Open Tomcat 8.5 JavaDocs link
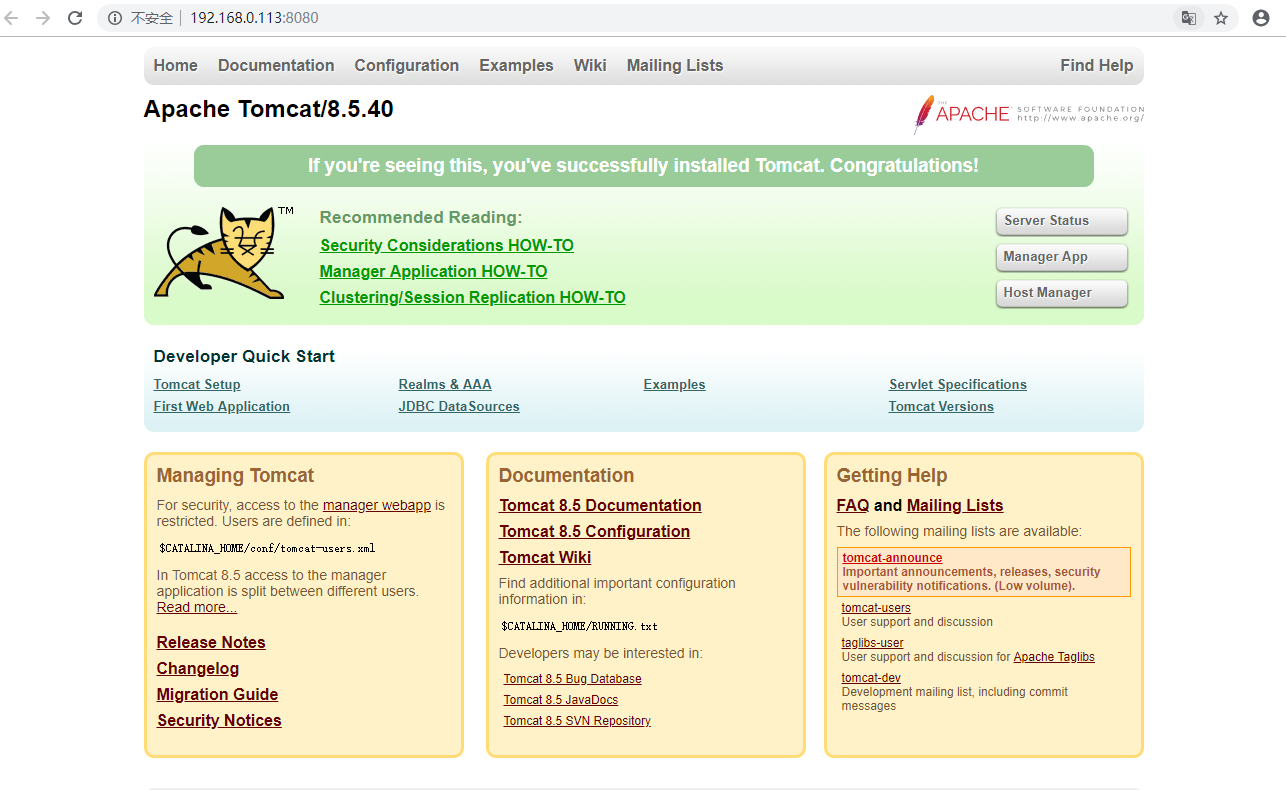The height and width of the screenshot is (790, 1286). [561, 700]
